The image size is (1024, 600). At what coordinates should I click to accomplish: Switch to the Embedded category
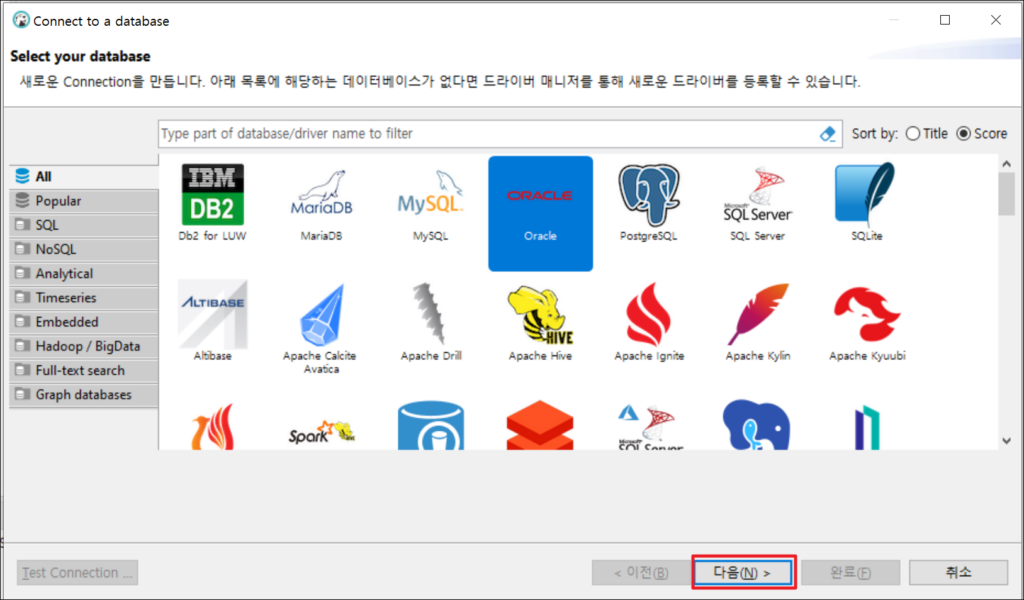coord(84,322)
